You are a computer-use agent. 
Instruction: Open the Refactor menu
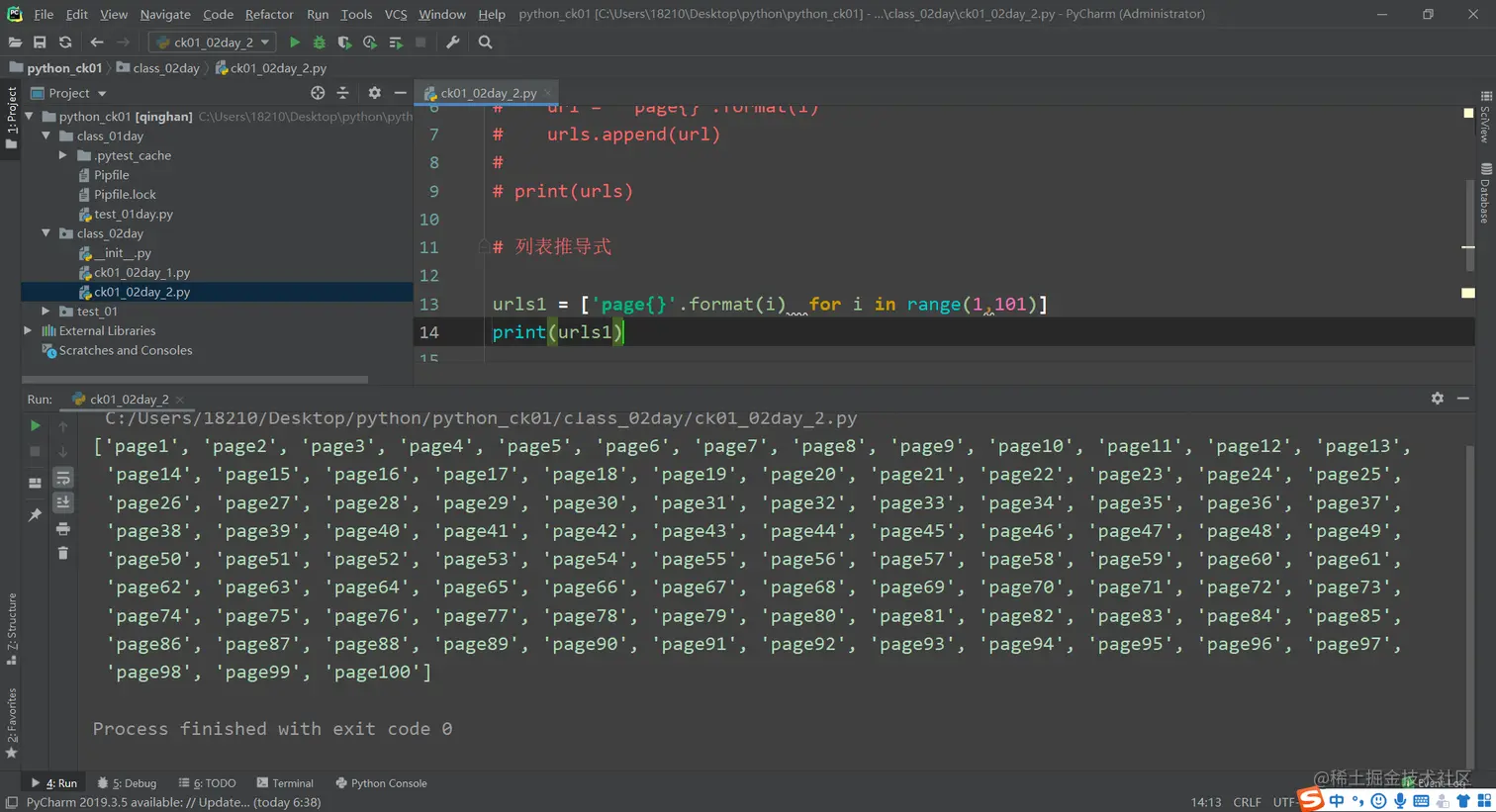[x=269, y=14]
